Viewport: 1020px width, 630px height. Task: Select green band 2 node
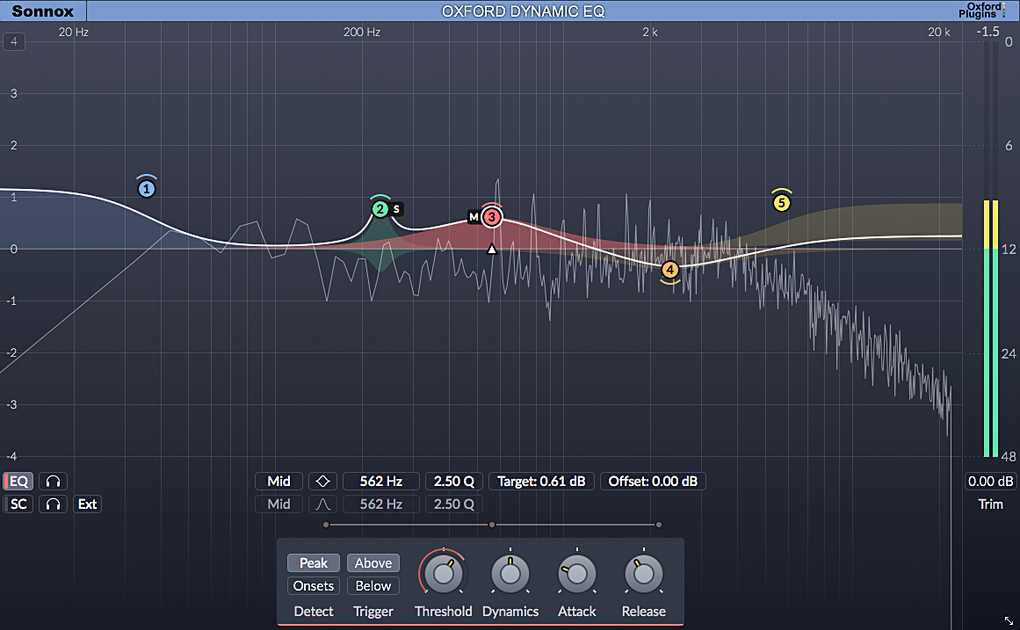(x=380, y=209)
